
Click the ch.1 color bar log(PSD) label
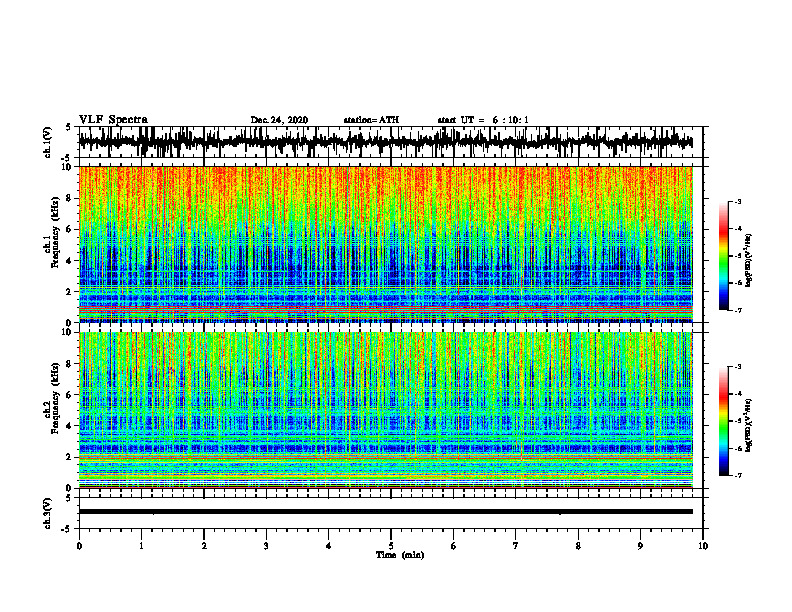(x=749, y=261)
